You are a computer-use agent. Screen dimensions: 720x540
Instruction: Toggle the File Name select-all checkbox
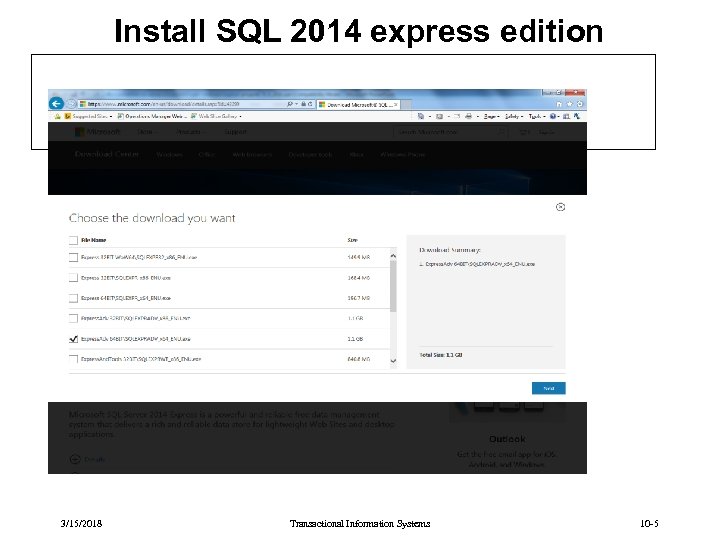(73, 240)
